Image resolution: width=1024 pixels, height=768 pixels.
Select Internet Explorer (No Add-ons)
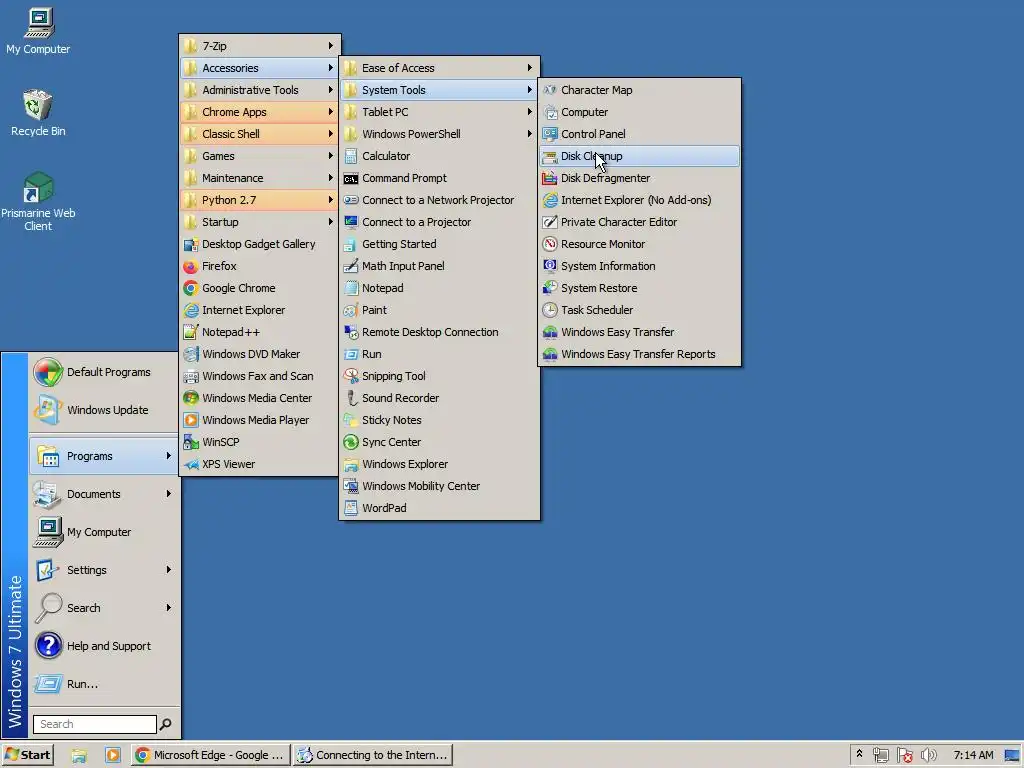[x=640, y=200]
